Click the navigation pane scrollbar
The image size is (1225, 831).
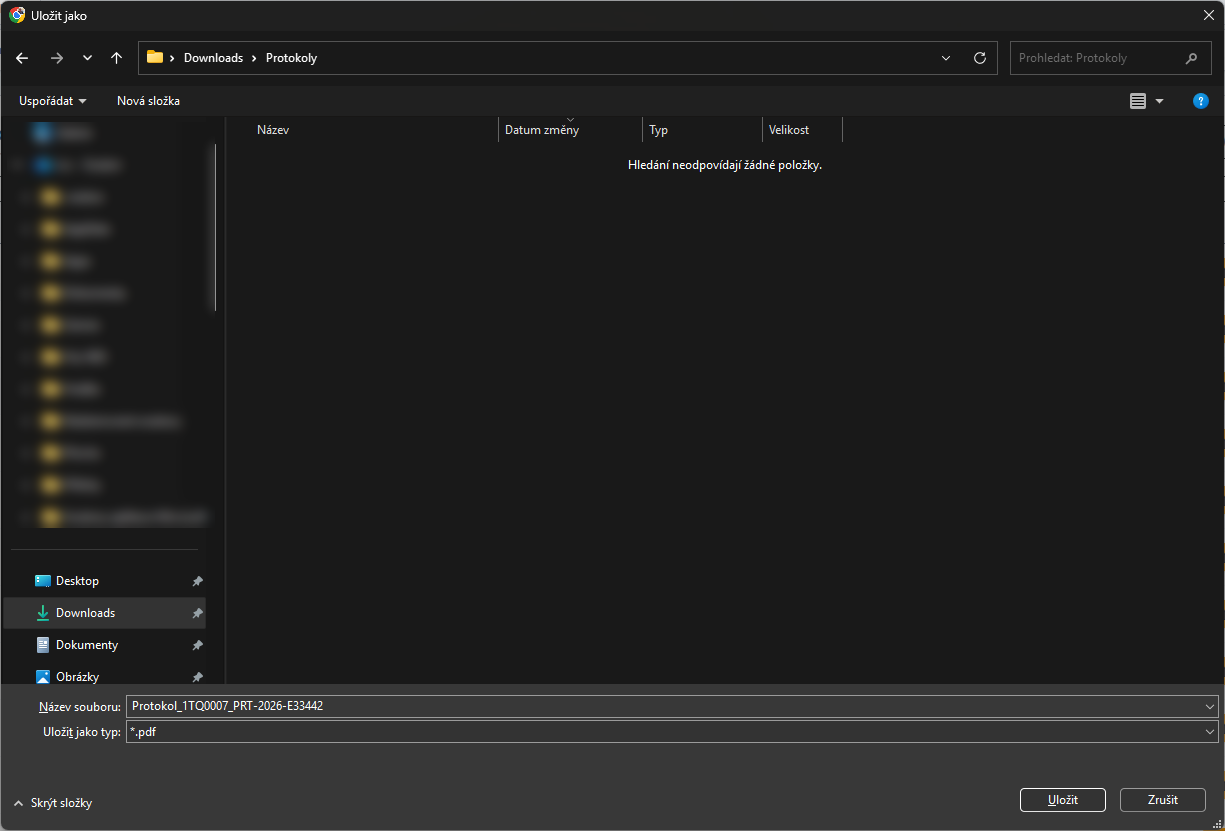[x=214, y=227]
